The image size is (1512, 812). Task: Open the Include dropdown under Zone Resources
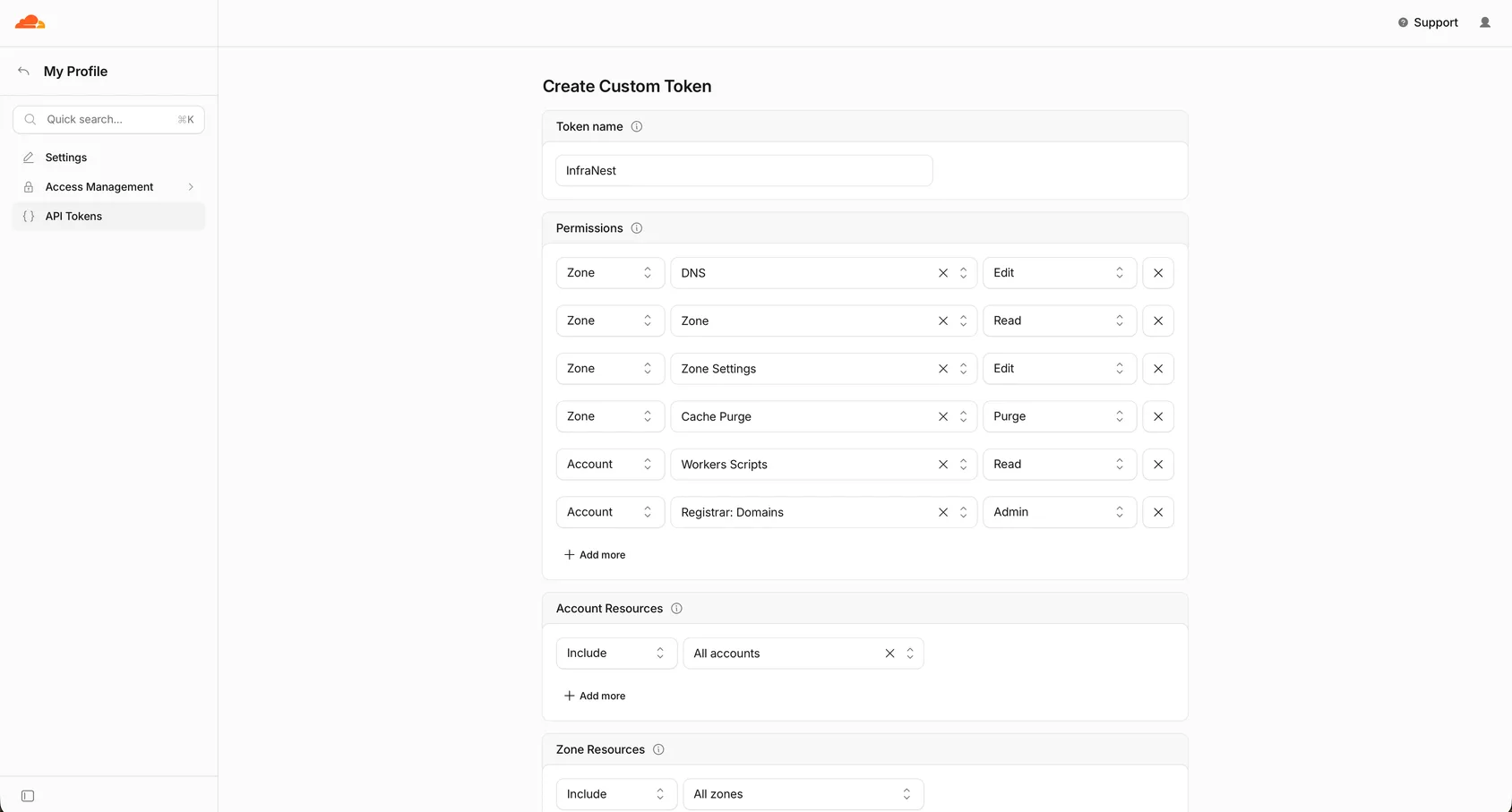[x=616, y=794]
